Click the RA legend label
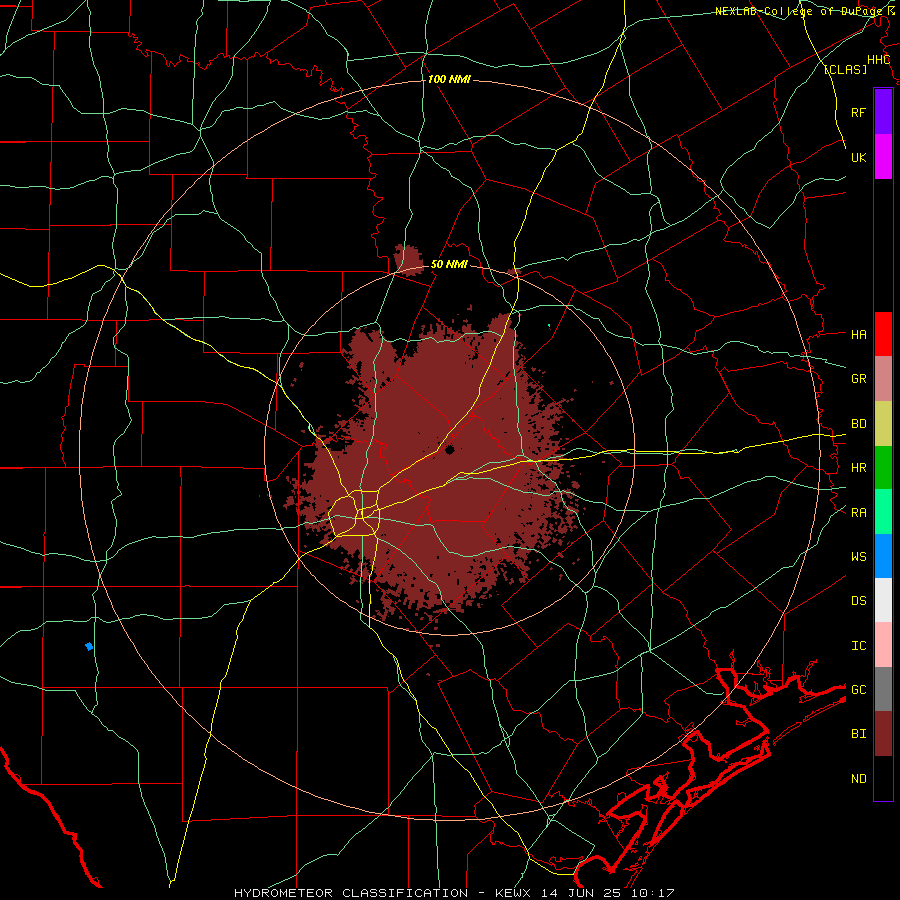Screen dimensions: 900x900 coord(858,513)
